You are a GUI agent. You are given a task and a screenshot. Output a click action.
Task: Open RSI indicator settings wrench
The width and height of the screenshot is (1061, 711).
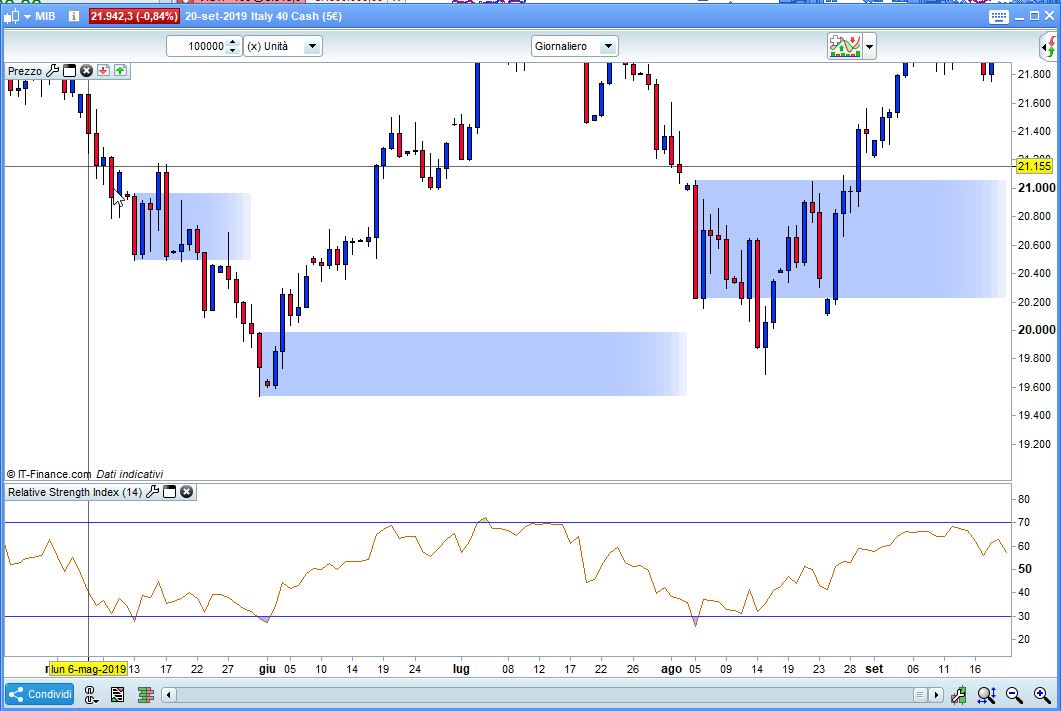tap(153, 492)
